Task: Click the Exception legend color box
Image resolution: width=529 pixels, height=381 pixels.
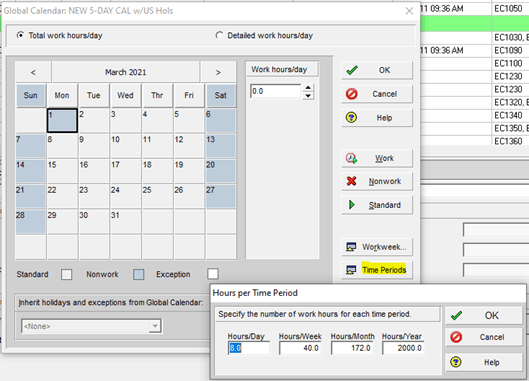Action: click(x=213, y=274)
